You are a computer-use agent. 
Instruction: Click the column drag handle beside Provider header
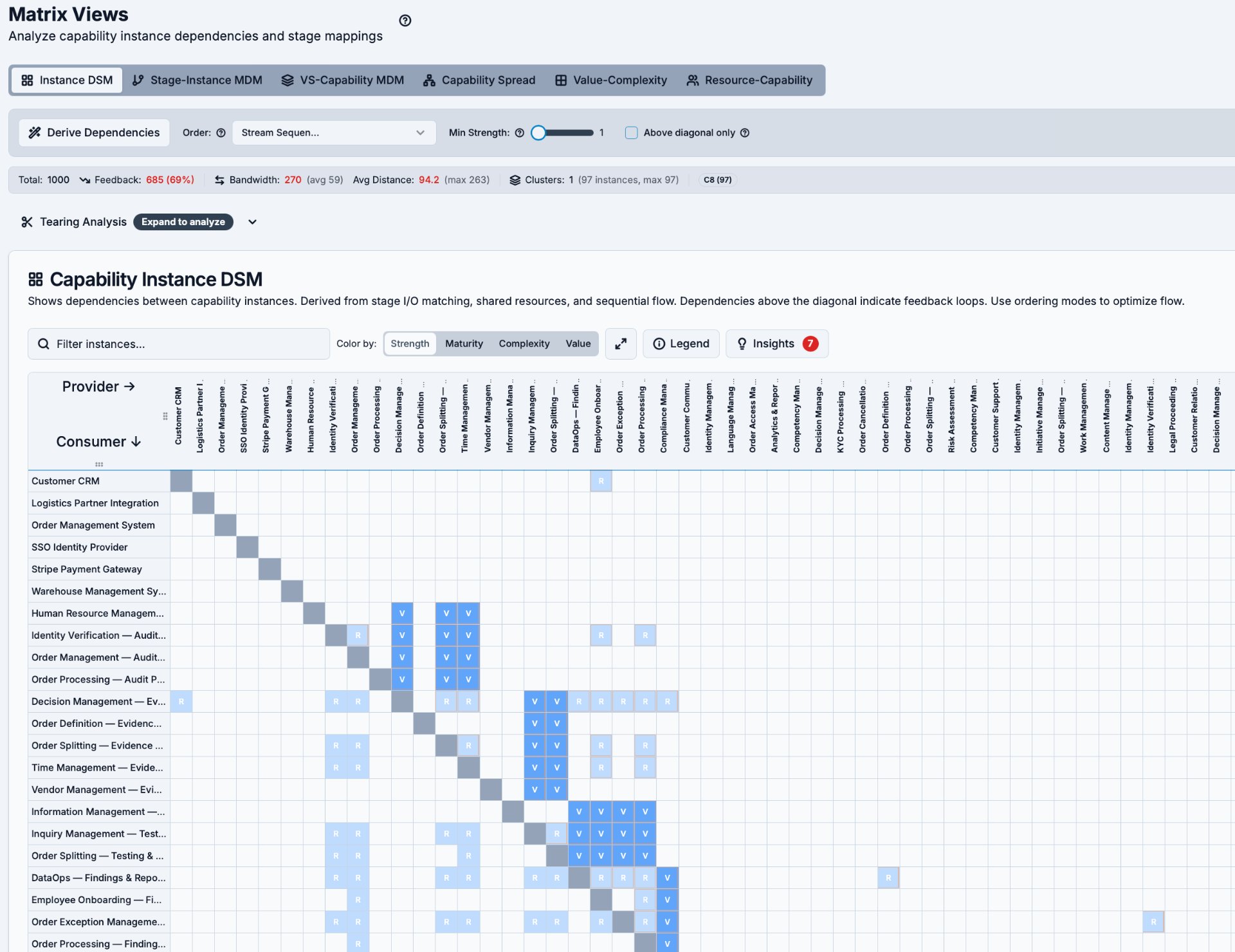165,416
